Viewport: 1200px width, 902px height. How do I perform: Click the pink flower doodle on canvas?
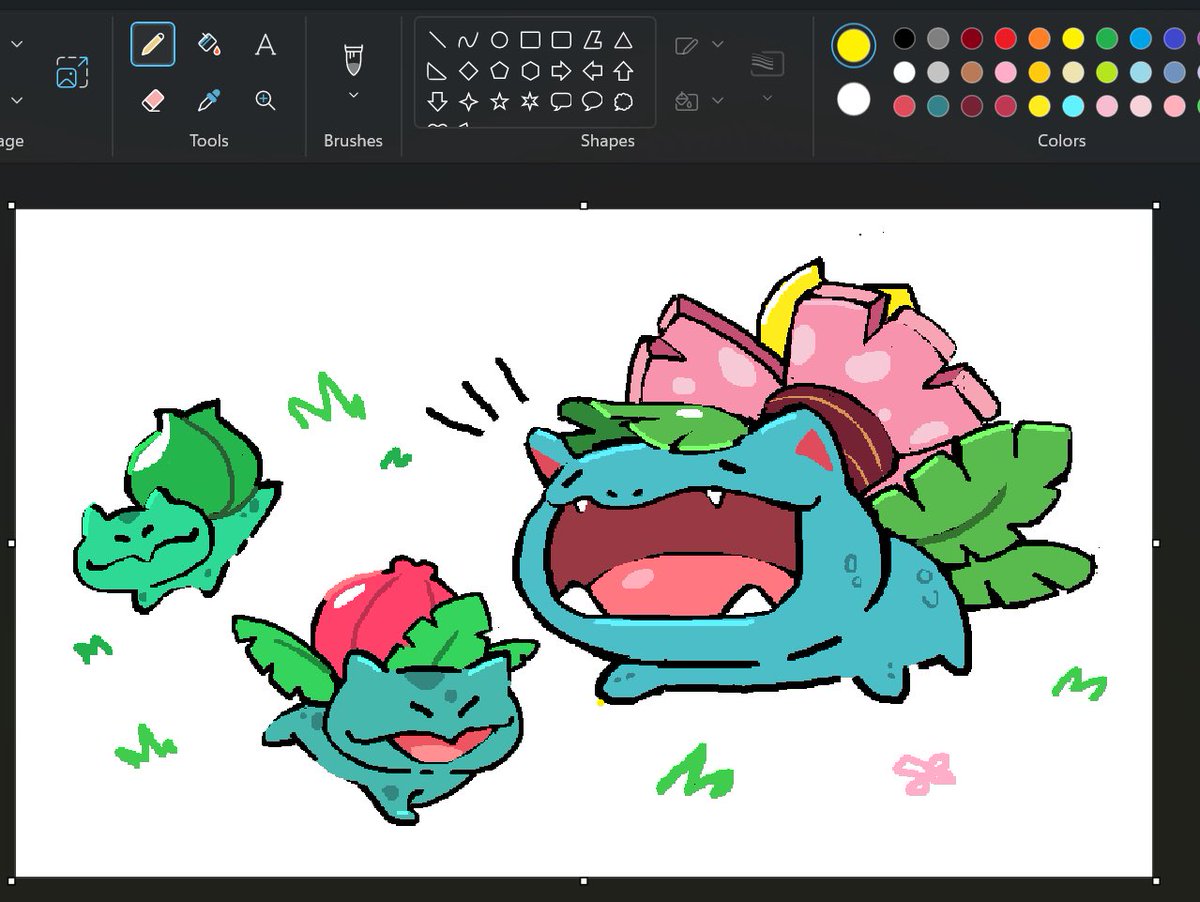[x=924, y=773]
